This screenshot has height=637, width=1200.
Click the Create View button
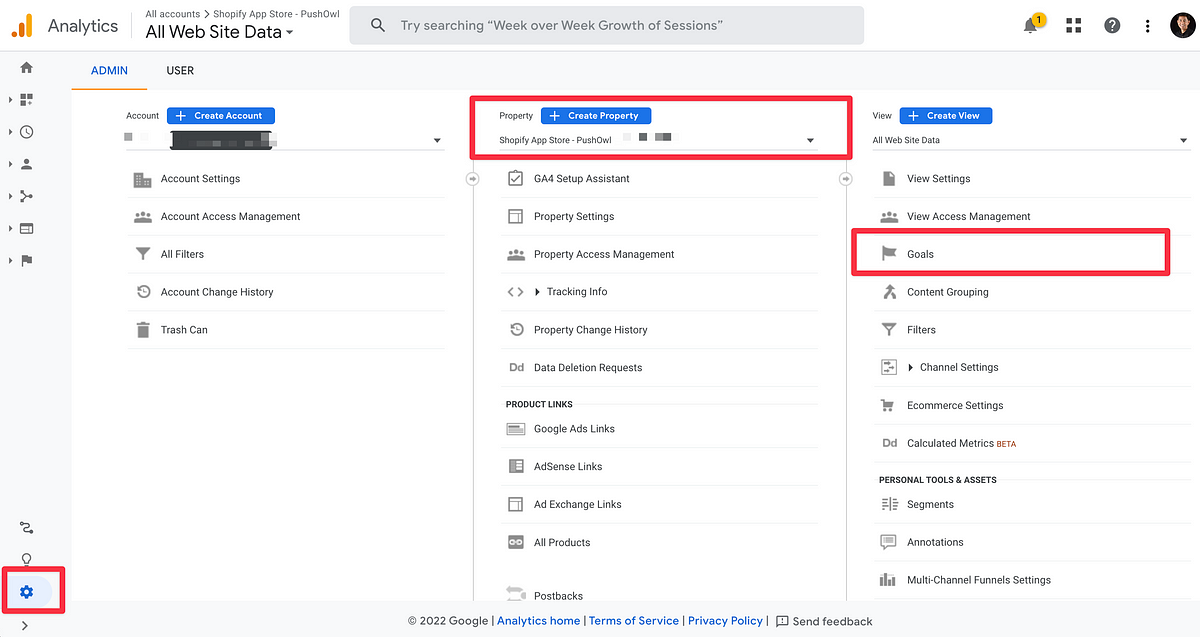pyautogui.click(x=946, y=116)
